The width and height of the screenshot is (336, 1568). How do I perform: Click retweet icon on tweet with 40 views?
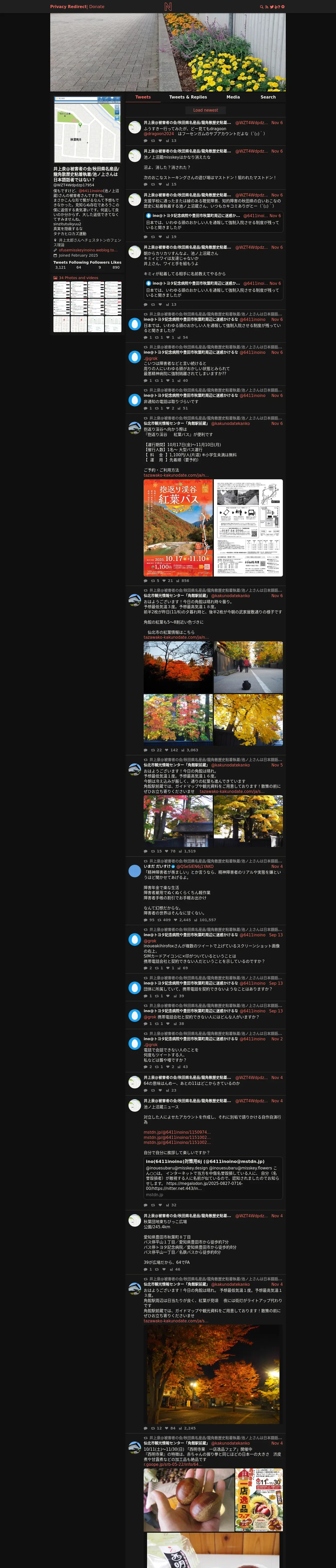[157, 381]
